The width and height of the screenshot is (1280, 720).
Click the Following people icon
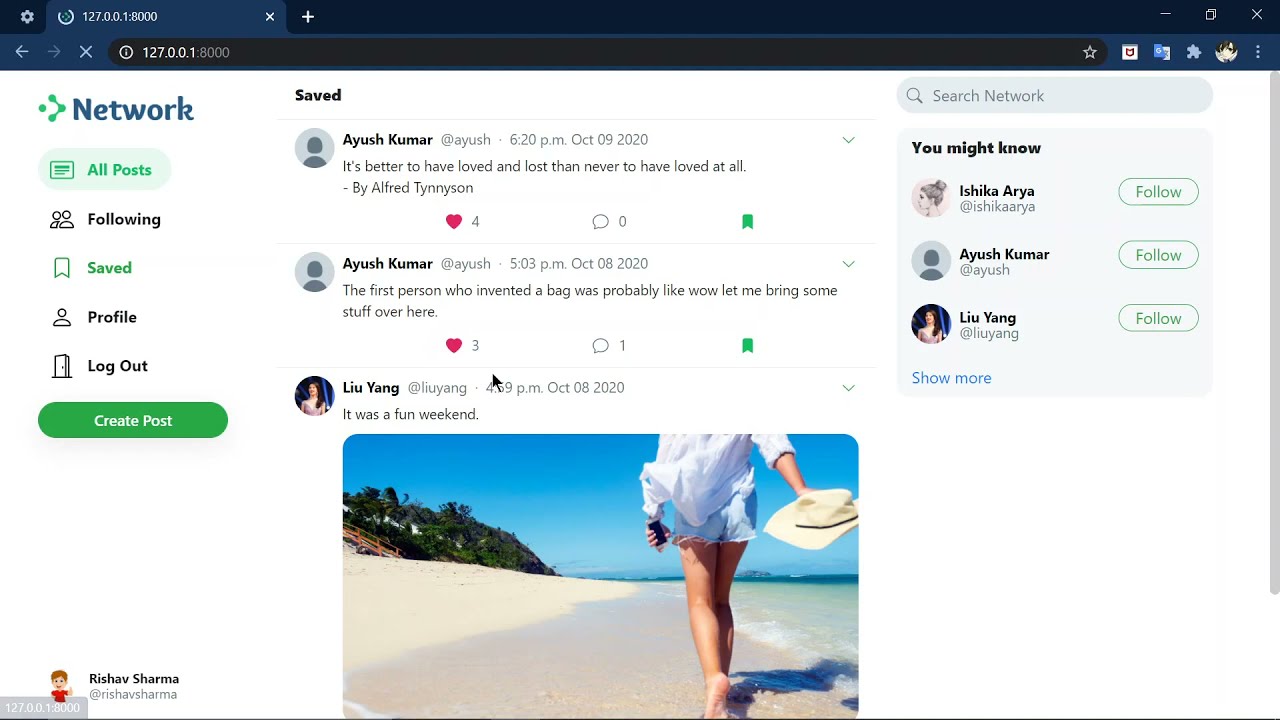pos(62,219)
